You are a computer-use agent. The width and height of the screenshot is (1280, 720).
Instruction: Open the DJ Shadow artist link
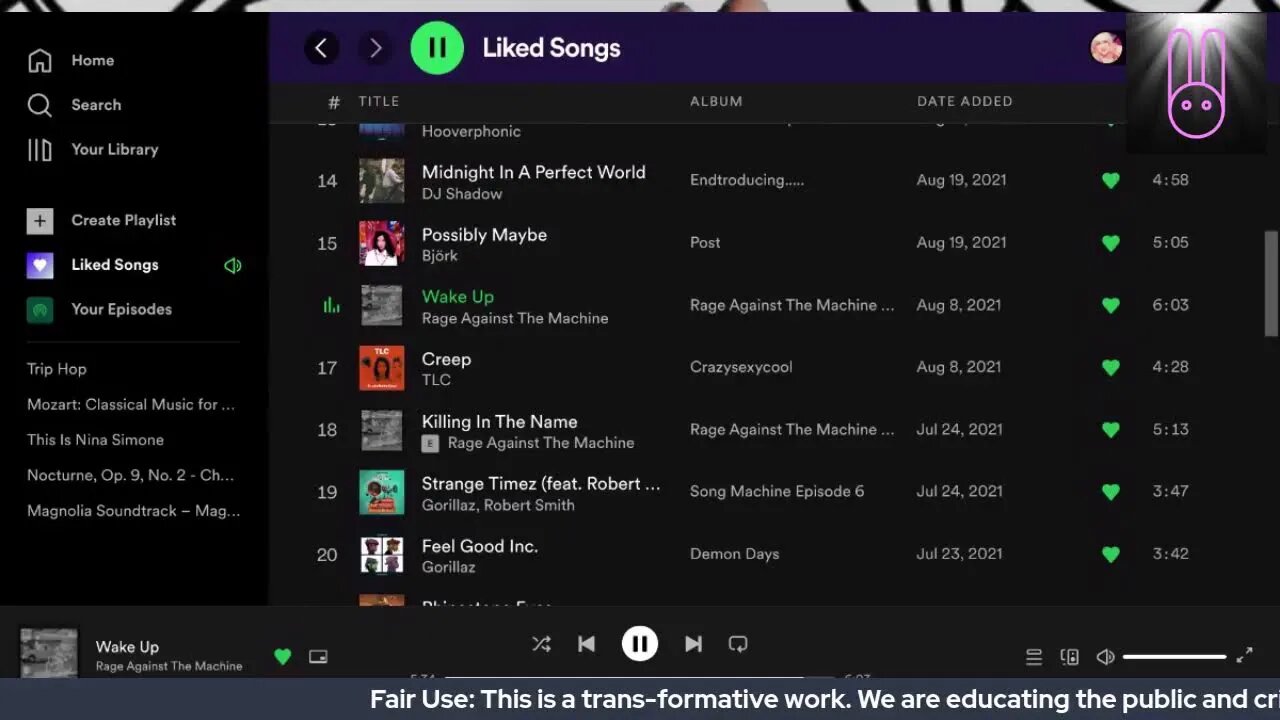click(x=462, y=194)
